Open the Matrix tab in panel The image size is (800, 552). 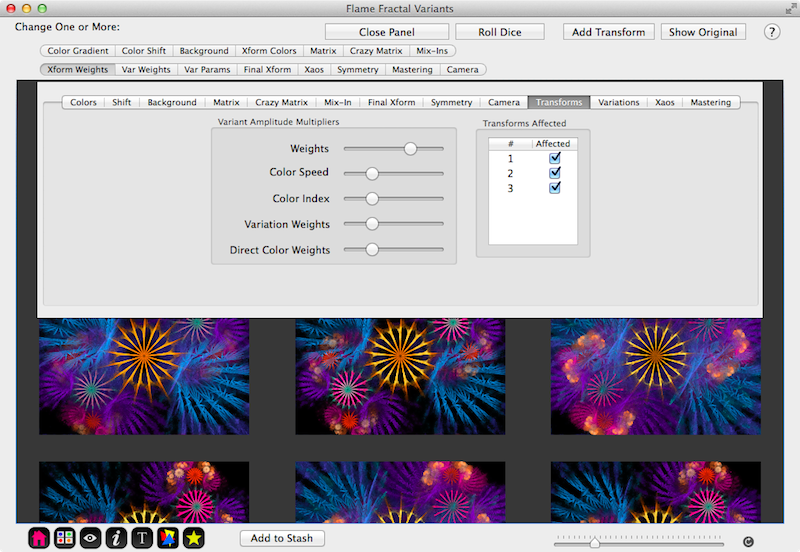pyautogui.click(x=226, y=103)
